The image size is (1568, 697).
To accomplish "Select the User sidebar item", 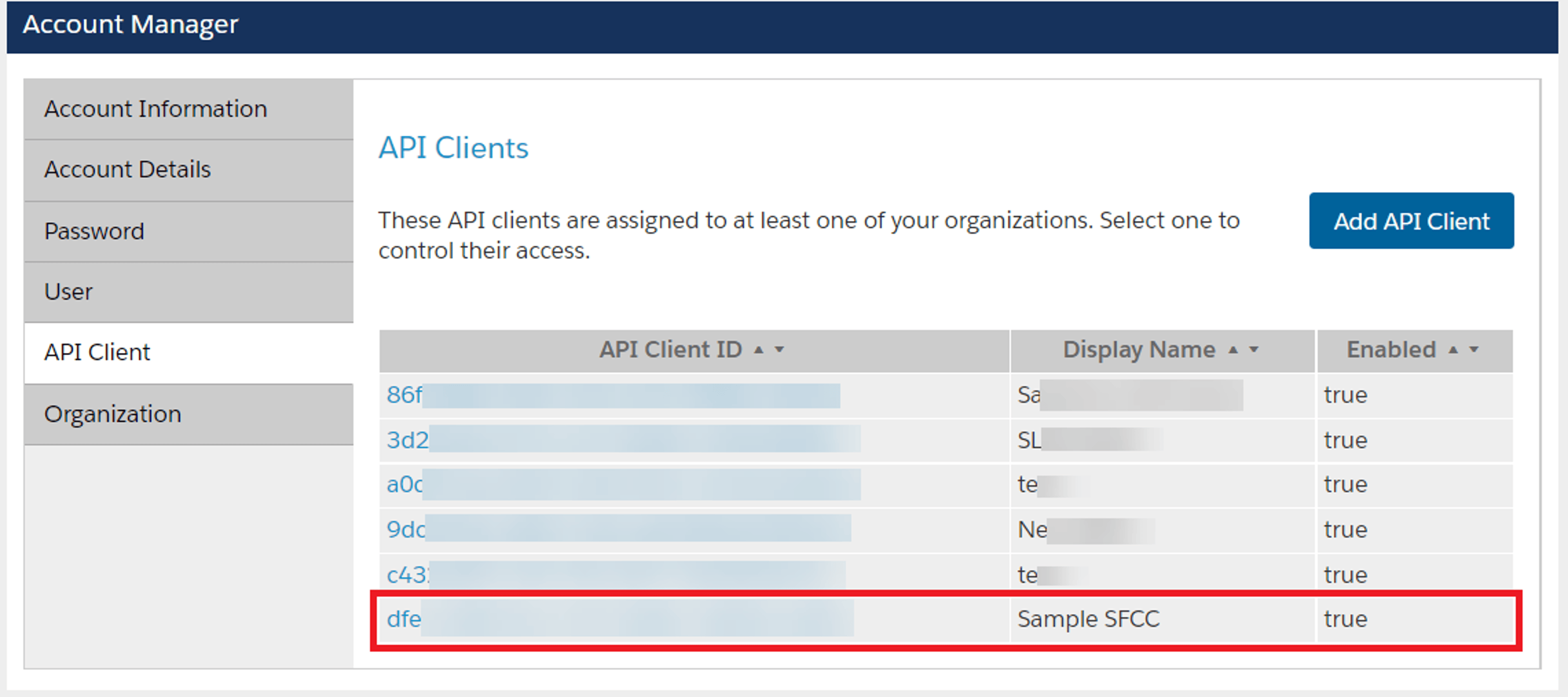I will 189,292.
